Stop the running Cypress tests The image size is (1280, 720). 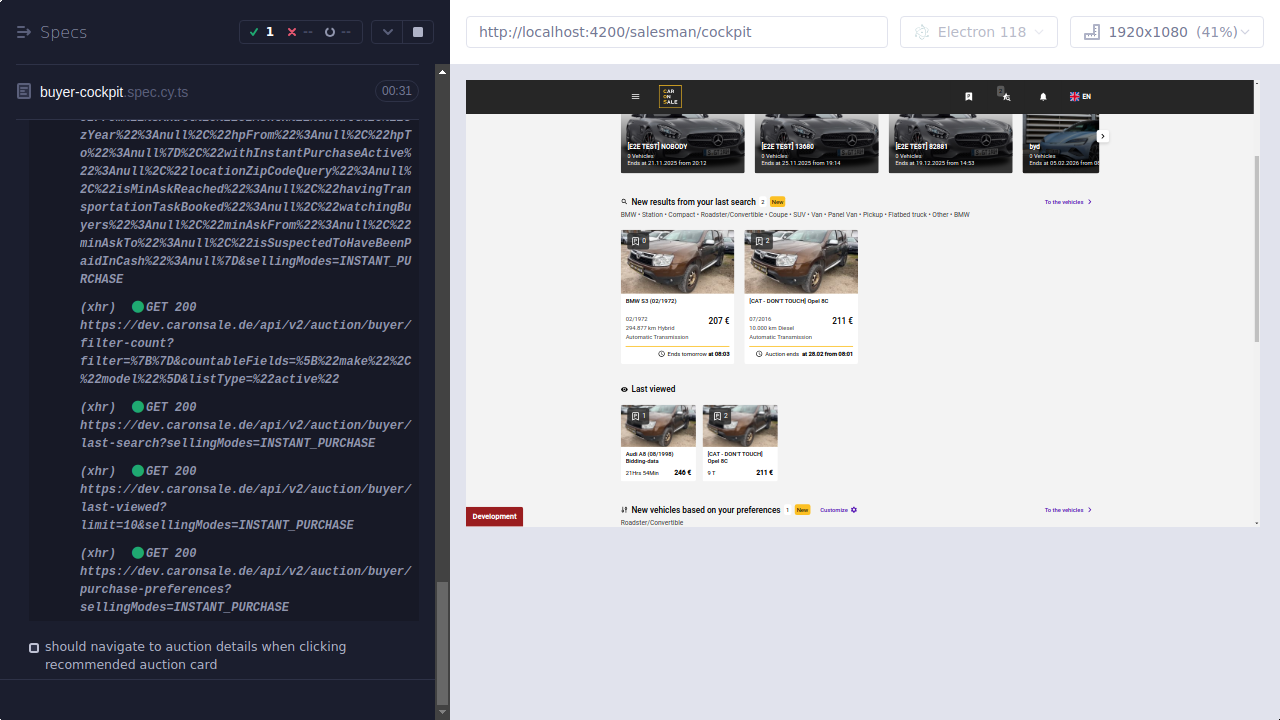pyautogui.click(x=417, y=32)
